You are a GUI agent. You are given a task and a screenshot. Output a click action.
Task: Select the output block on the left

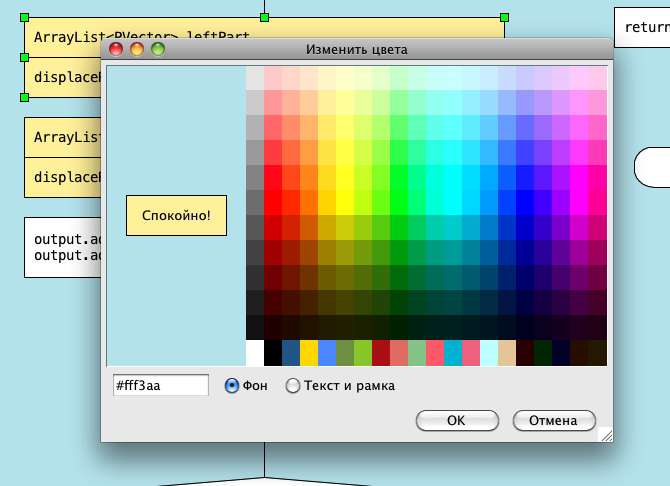[x=62, y=247]
